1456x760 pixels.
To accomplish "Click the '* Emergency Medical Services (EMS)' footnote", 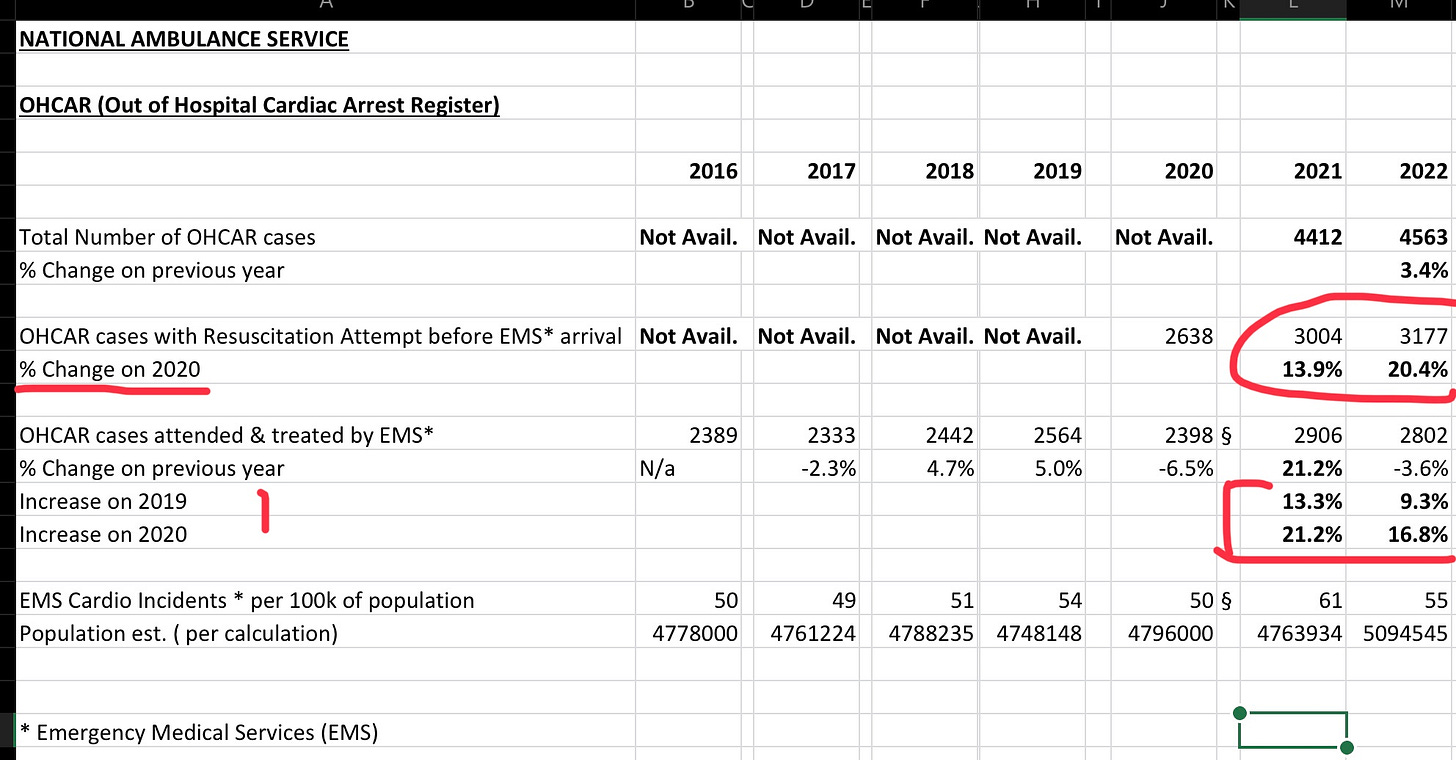I will [x=199, y=732].
